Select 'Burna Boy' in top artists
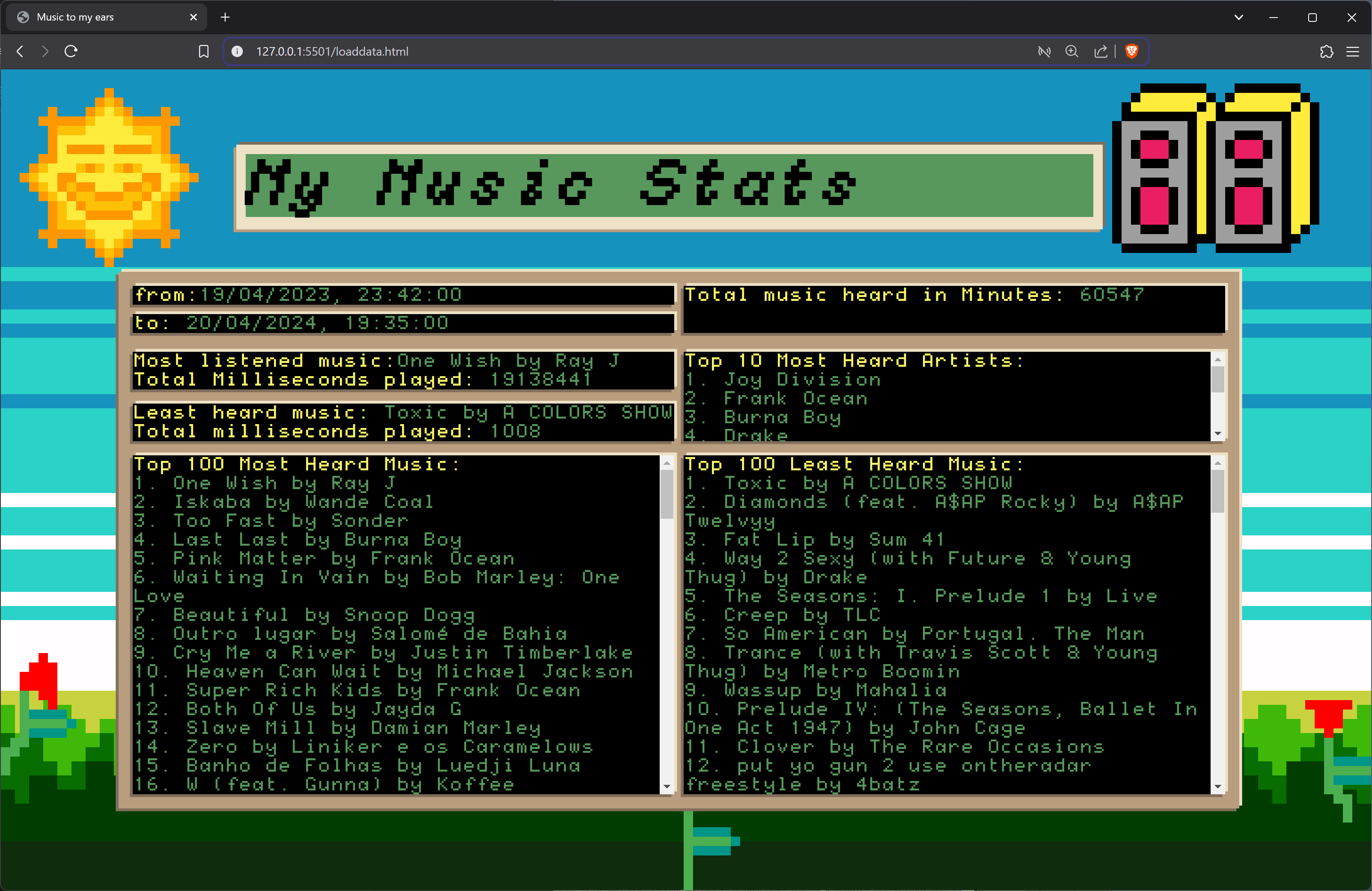This screenshot has height=891, width=1372. pos(763,417)
